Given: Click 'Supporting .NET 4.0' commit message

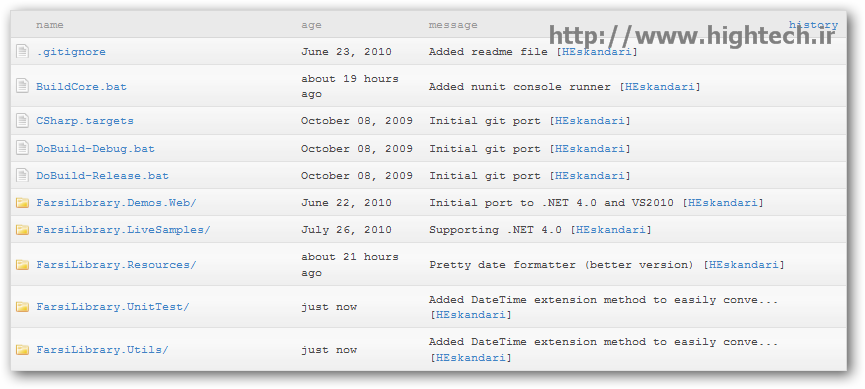Looking at the screenshot, I should (x=495, y=230).
